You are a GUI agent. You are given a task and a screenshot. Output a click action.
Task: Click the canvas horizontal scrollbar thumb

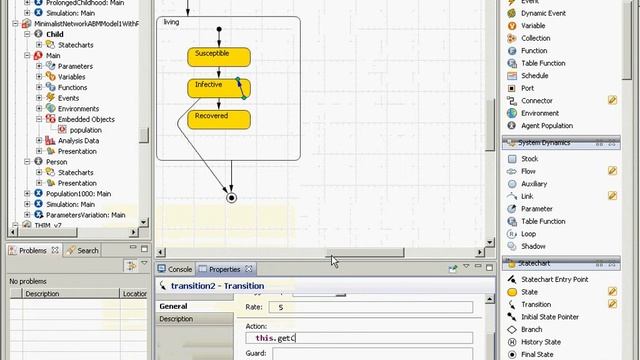tap(365, 253)
